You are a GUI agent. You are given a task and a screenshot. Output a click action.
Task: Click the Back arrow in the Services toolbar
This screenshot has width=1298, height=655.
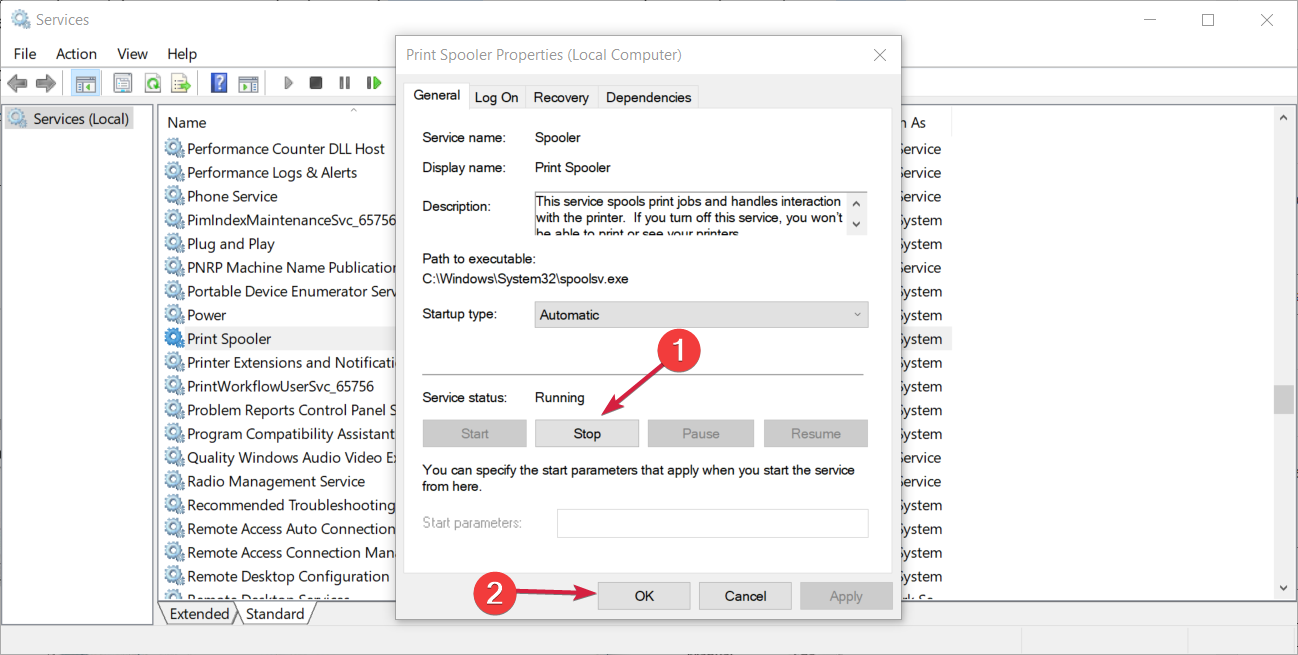[x=17, y=83]
